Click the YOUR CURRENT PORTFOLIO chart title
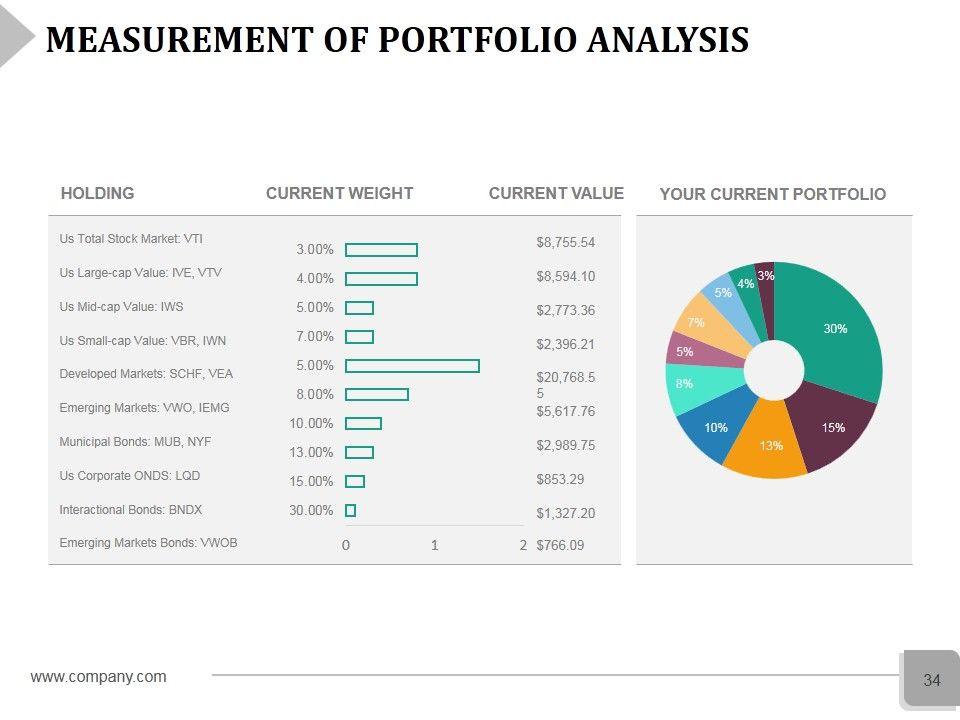The image size is (960, 720). pos(772,195)
